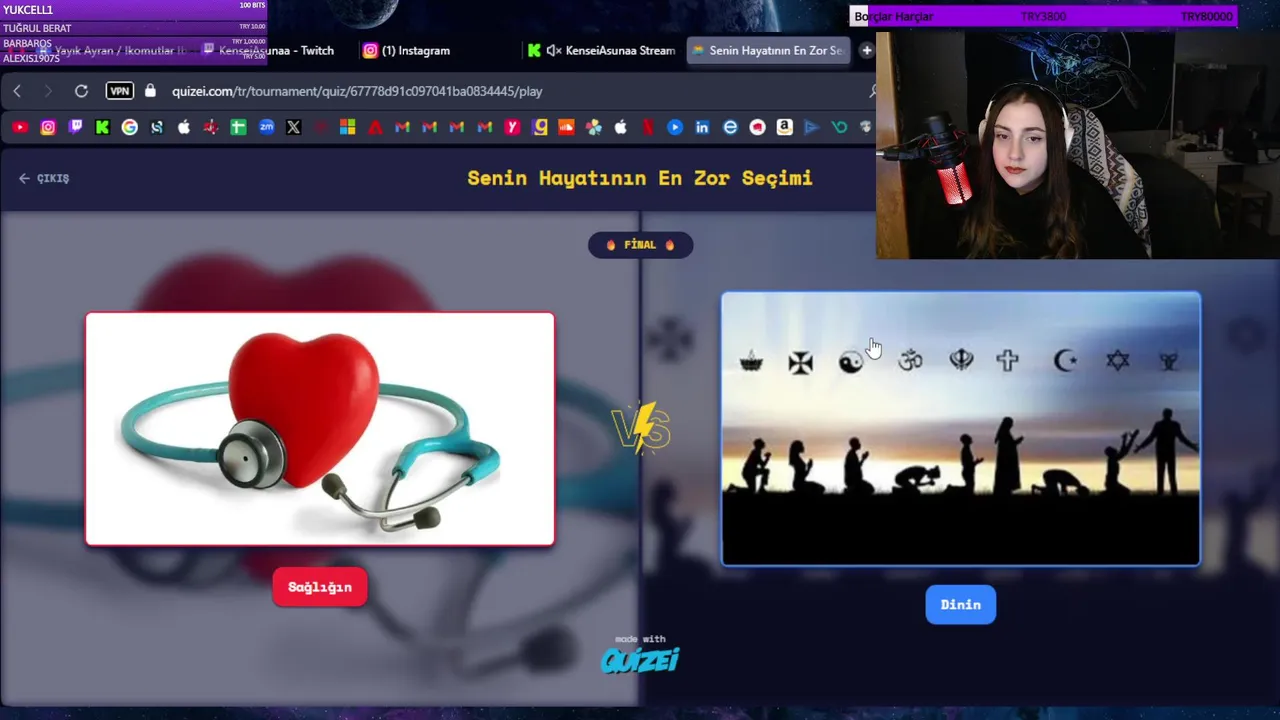Switch to the KenseiAsunaa - Twitch tab
The width and height of the screenshot is (1280, 720).
[267, 50]
